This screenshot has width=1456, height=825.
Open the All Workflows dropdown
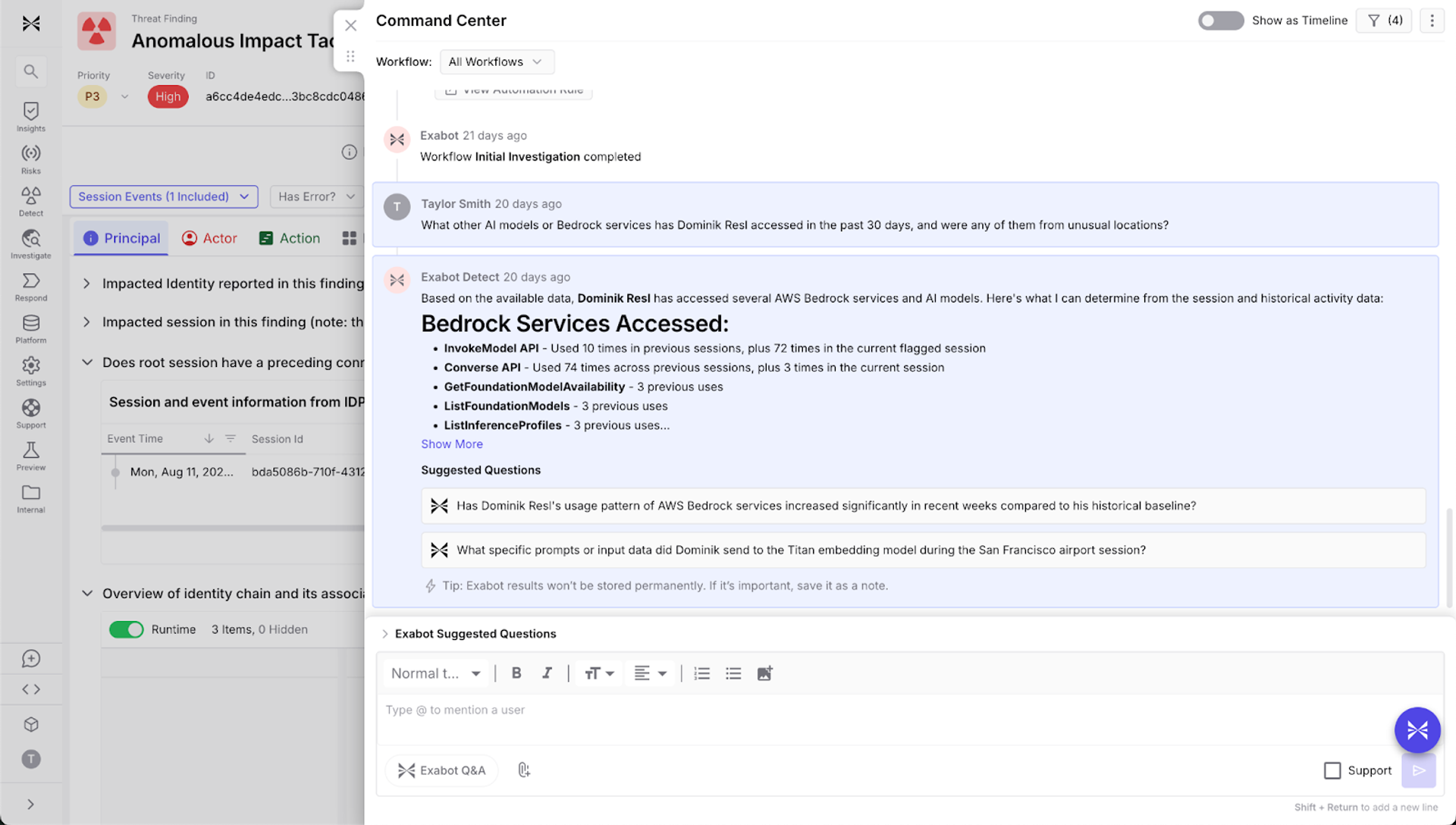pyautogui.click(x=497, y=61)
